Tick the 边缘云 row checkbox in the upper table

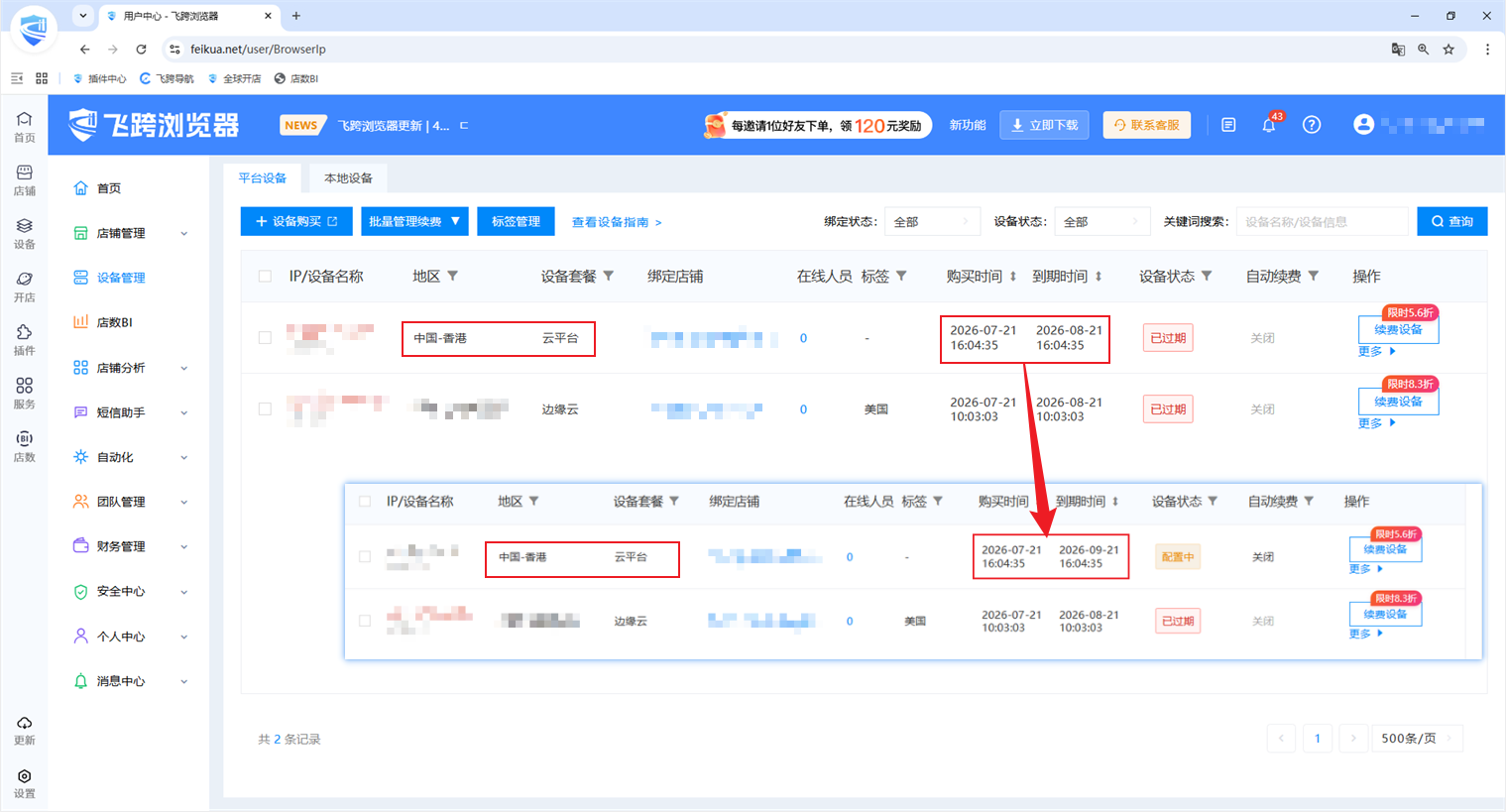[265, 409]
